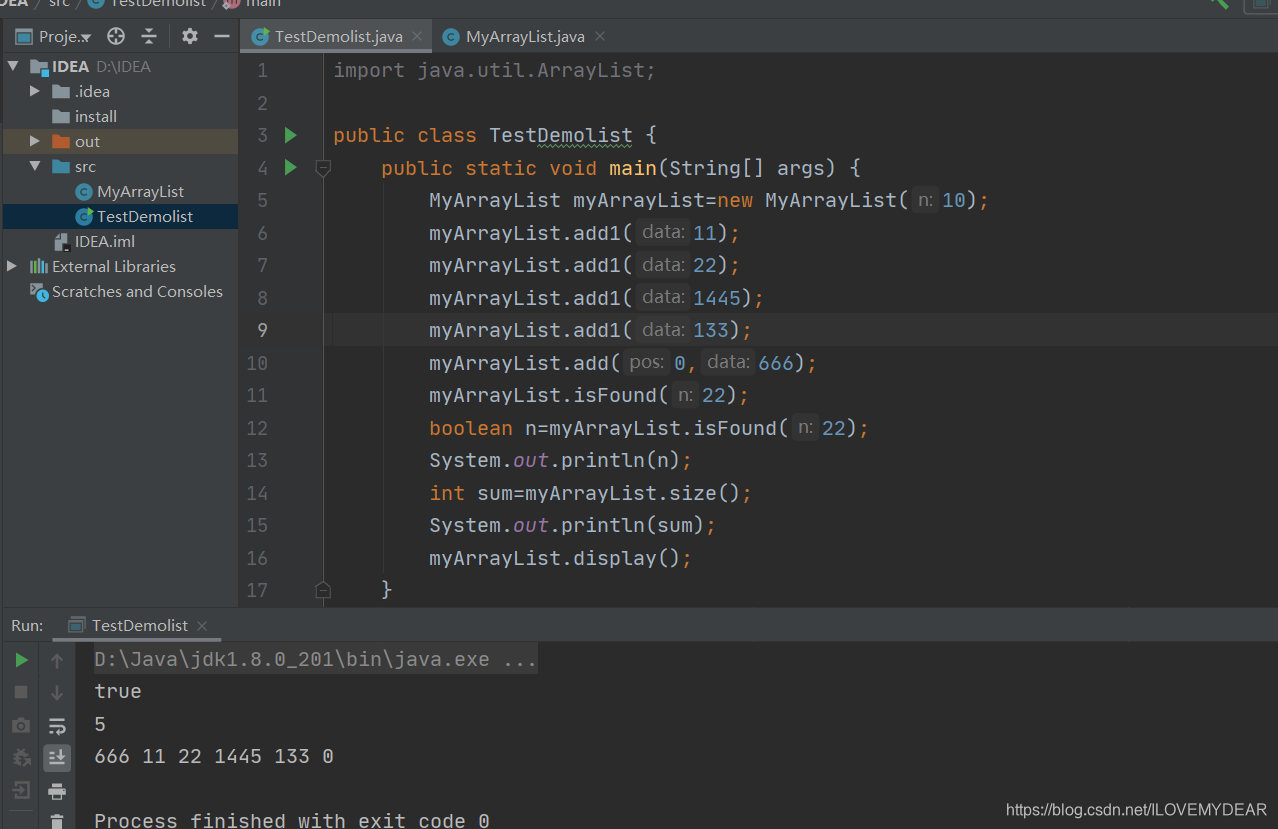Click line number 12 in the gutter
Image resolution: width=1278 pixels, height=829 pixels.
[258, 428]
